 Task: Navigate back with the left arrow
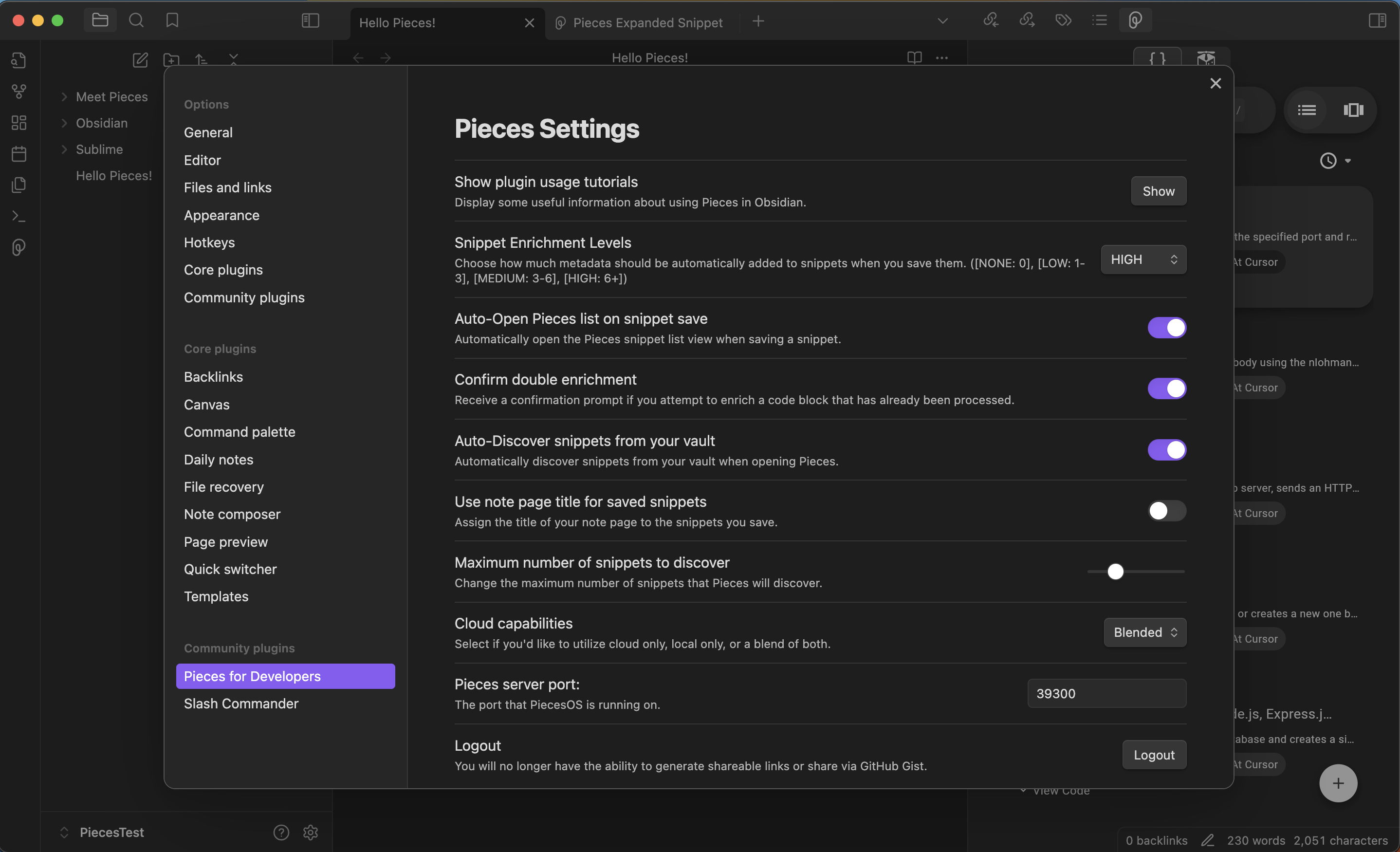point(358,57)
